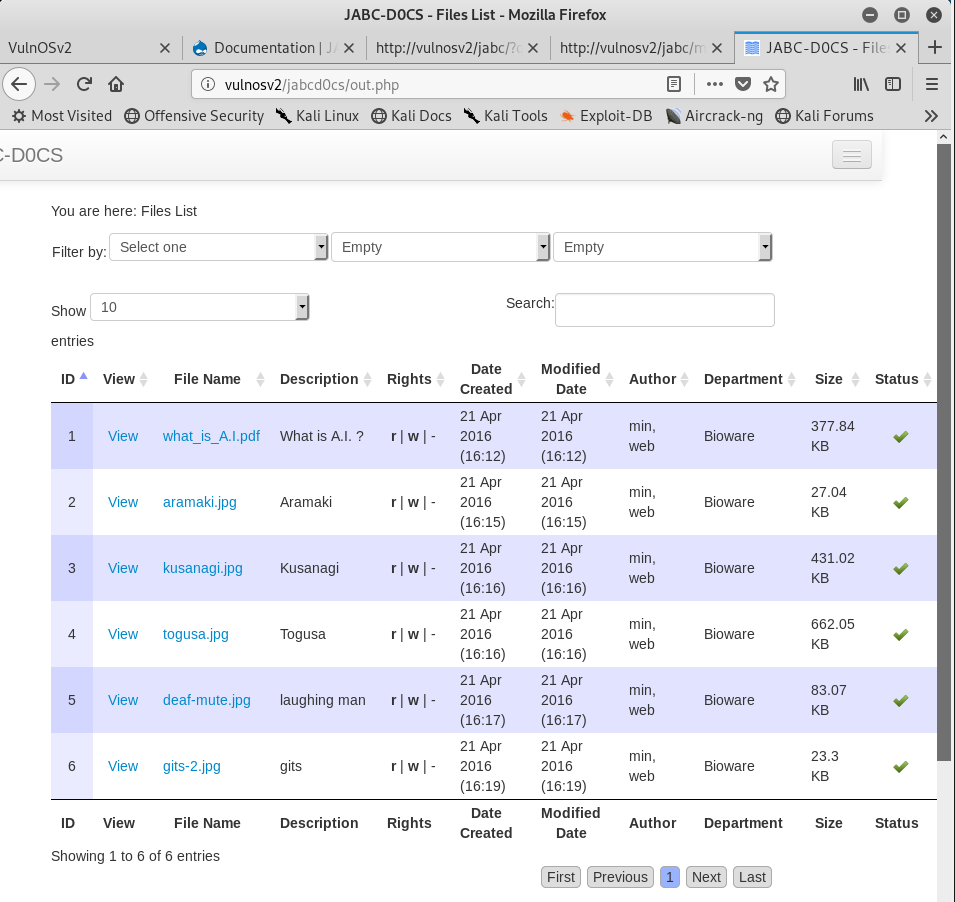Screen dimensions: 955x902
Task: Click status checkmark for togusa.jpg row
Action: (x=901, y=634)
